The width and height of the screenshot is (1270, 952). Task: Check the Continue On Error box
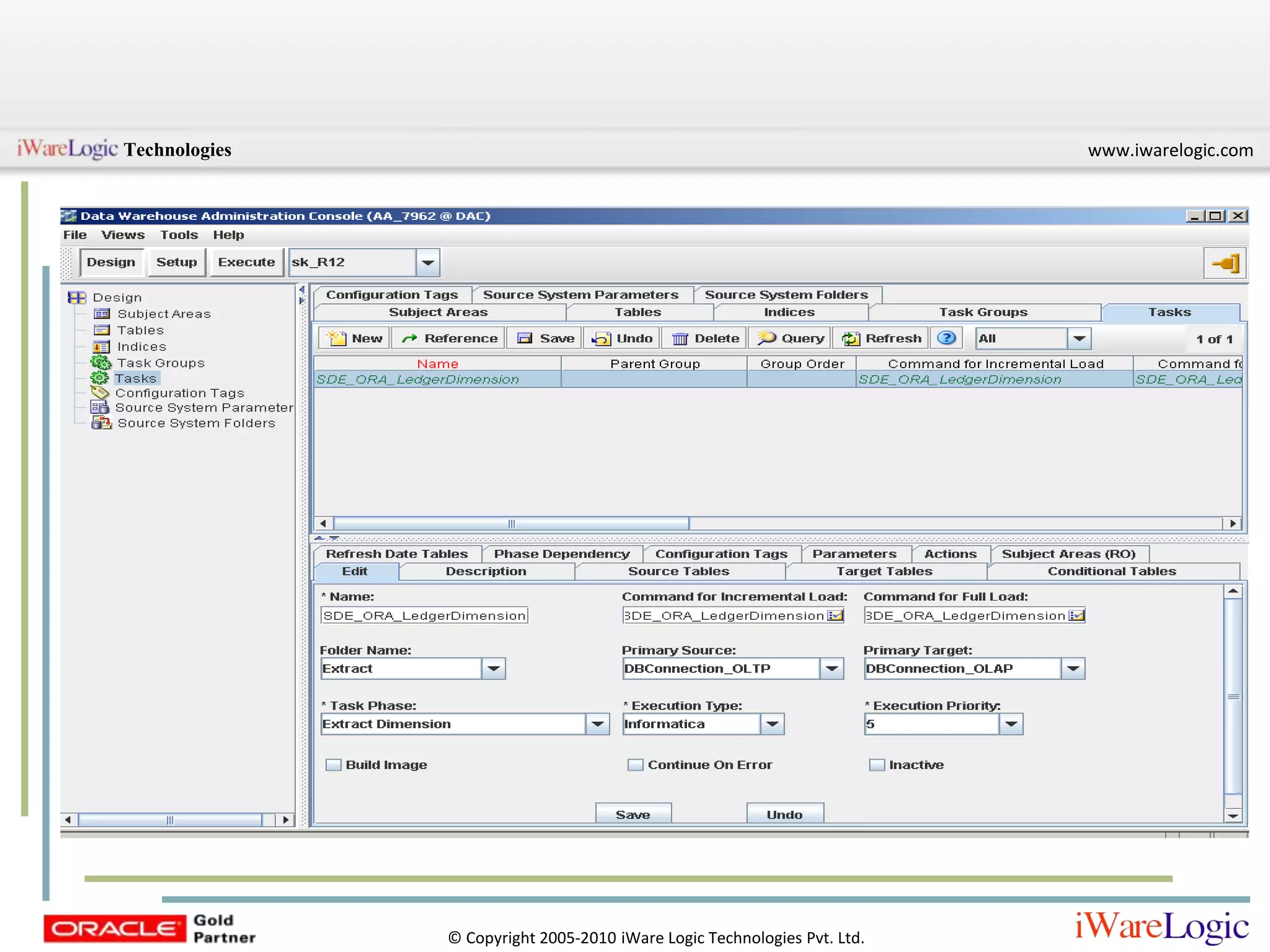(x=635, y=765)
